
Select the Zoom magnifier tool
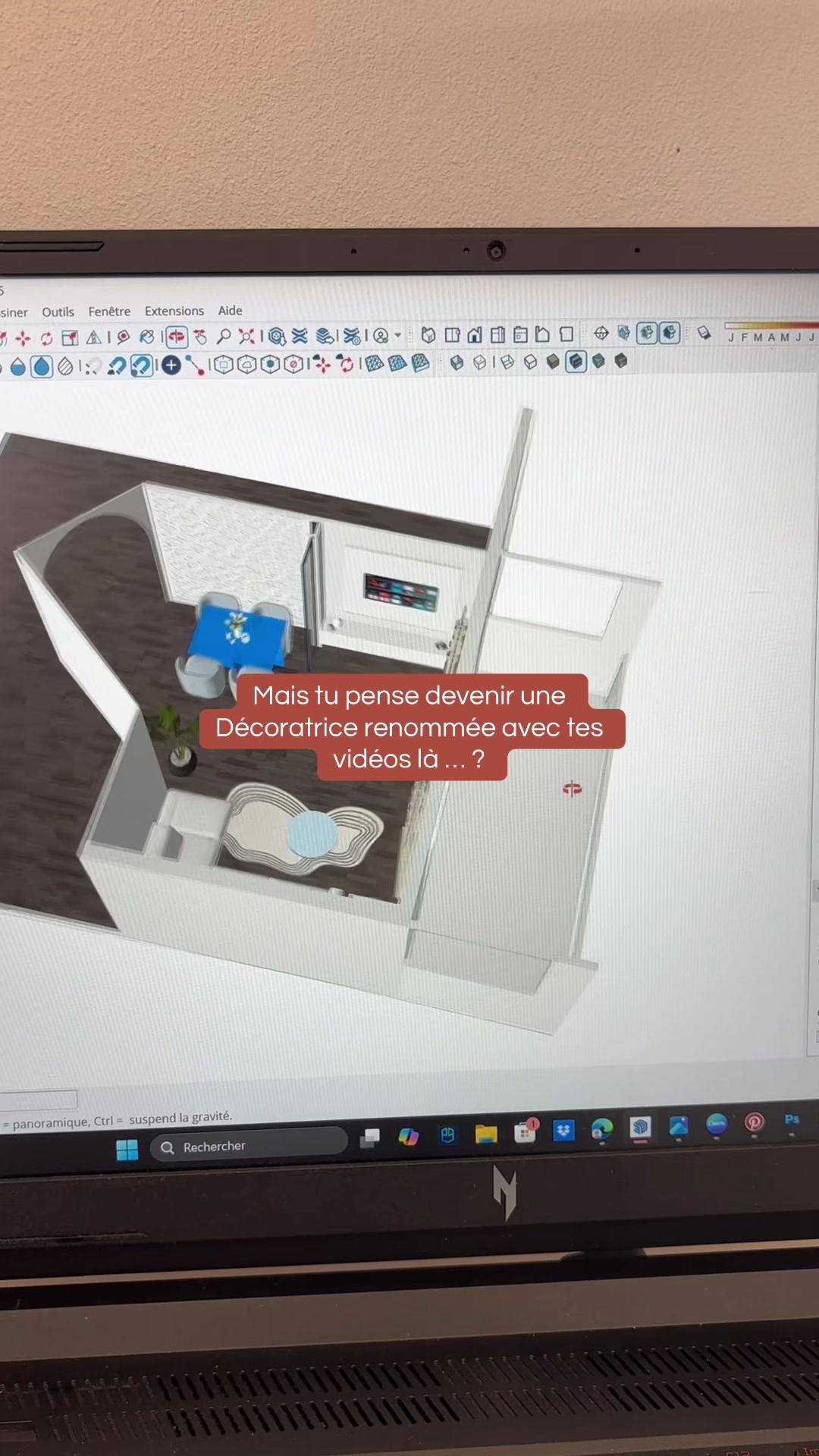(x=224, y=336)
